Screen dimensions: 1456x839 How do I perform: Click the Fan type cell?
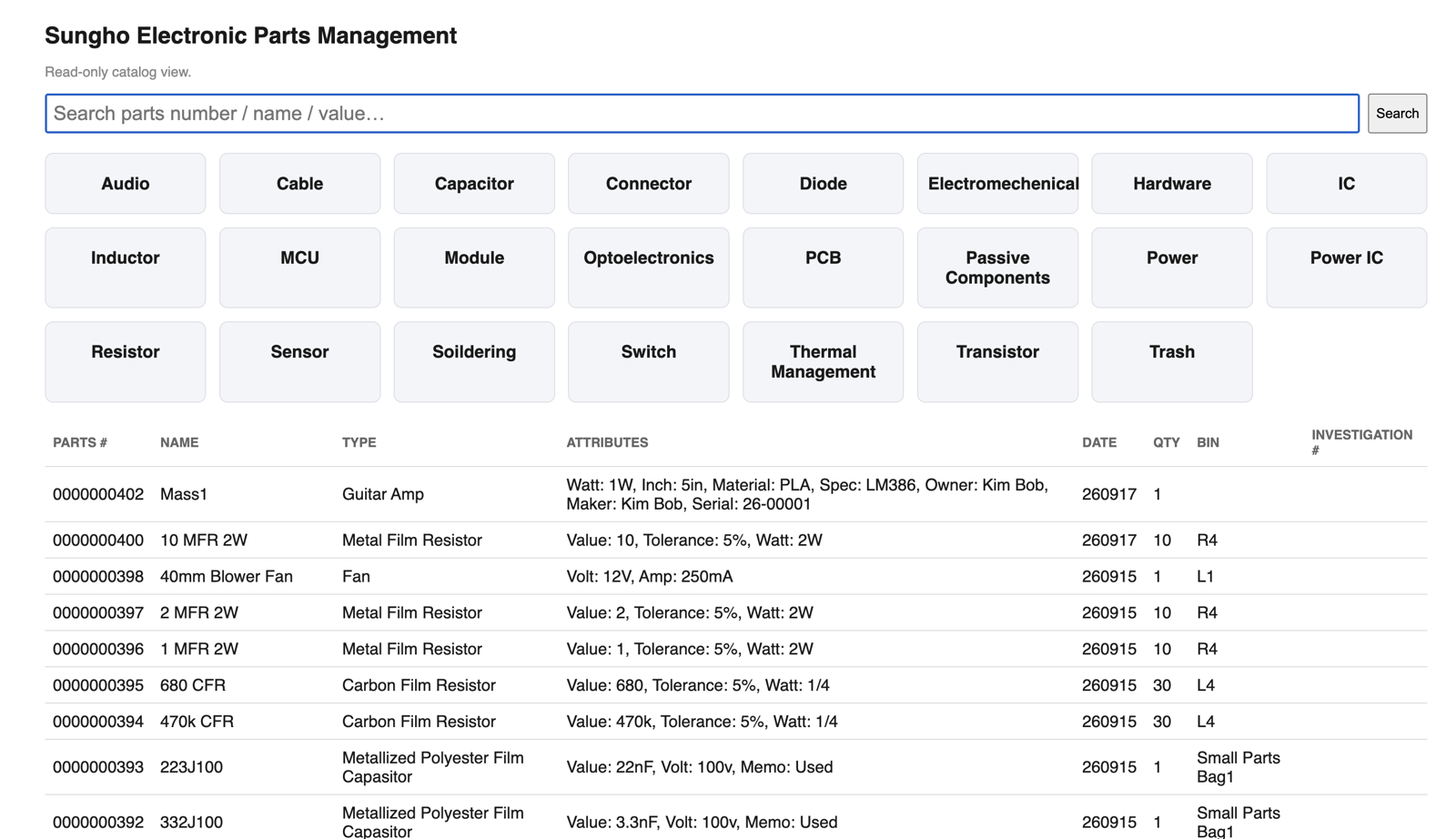pos(356,576)
